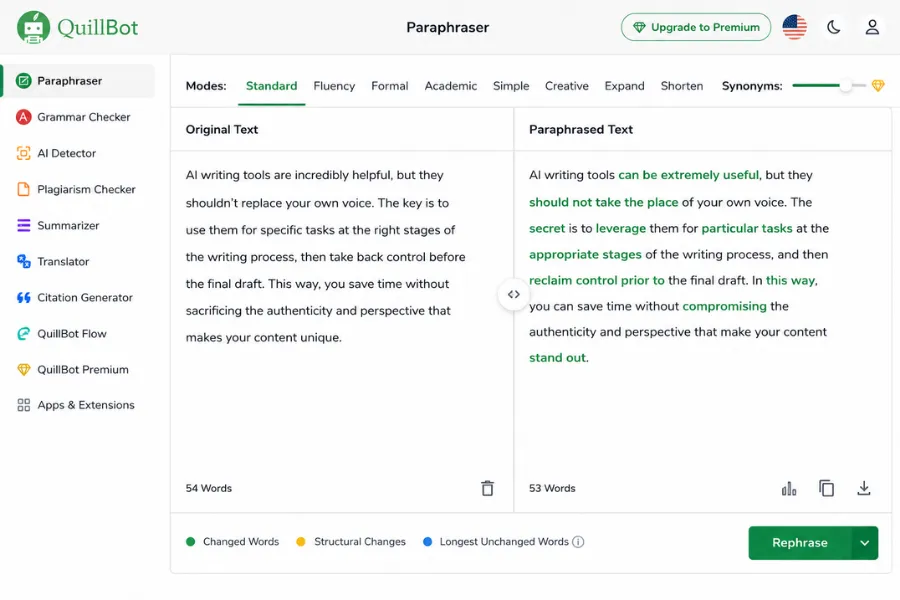Switch to Academic mode
Image resolution: width=900 pixels, height=600 pixels.
451,86
